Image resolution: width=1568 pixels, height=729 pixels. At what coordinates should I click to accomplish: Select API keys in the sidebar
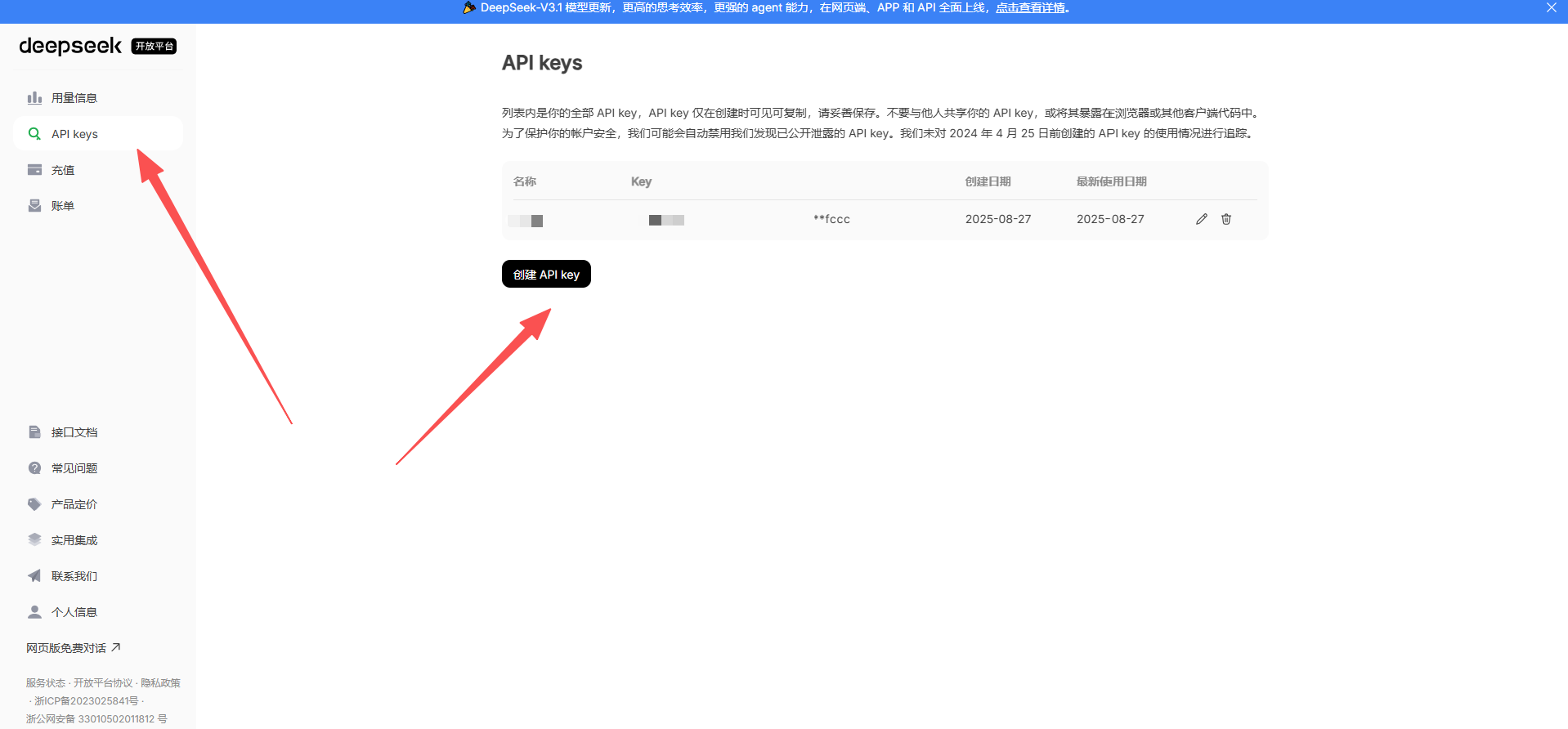98,134
